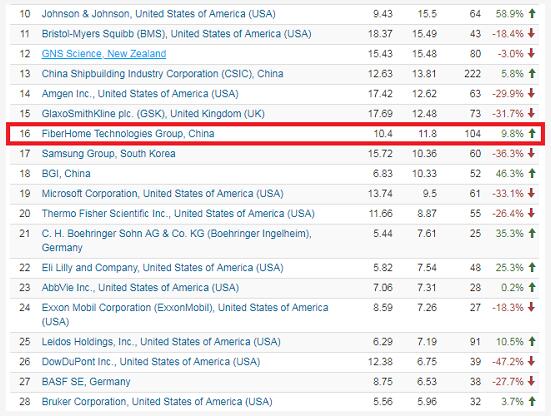Viewport: 551px width, 416px height.
Task: Click red down arrow beside -47.2%
Action: 532,361
